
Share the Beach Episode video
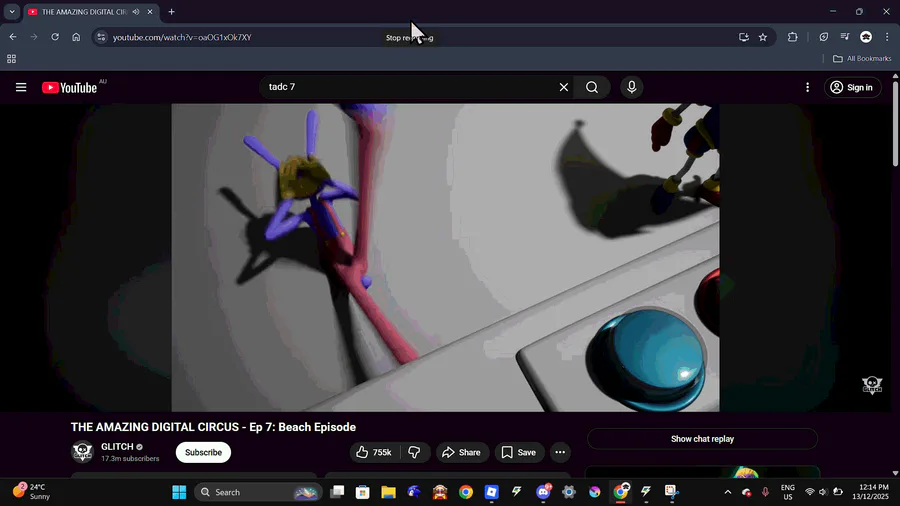pos(462,452)
